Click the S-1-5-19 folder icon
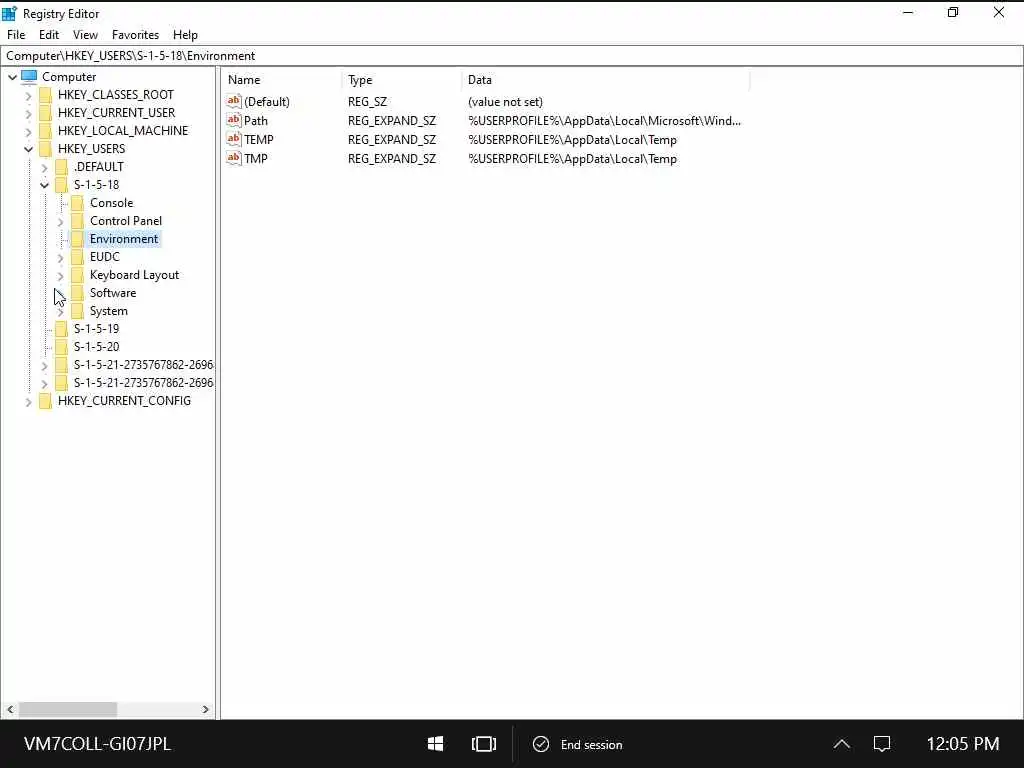Screen dimensions: 1024x768 tap(61, 328)
